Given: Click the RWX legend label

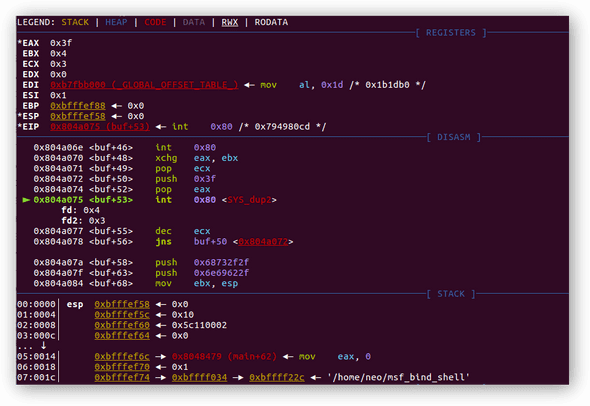Looking at the screenshot, I should [x=230, y=22].
